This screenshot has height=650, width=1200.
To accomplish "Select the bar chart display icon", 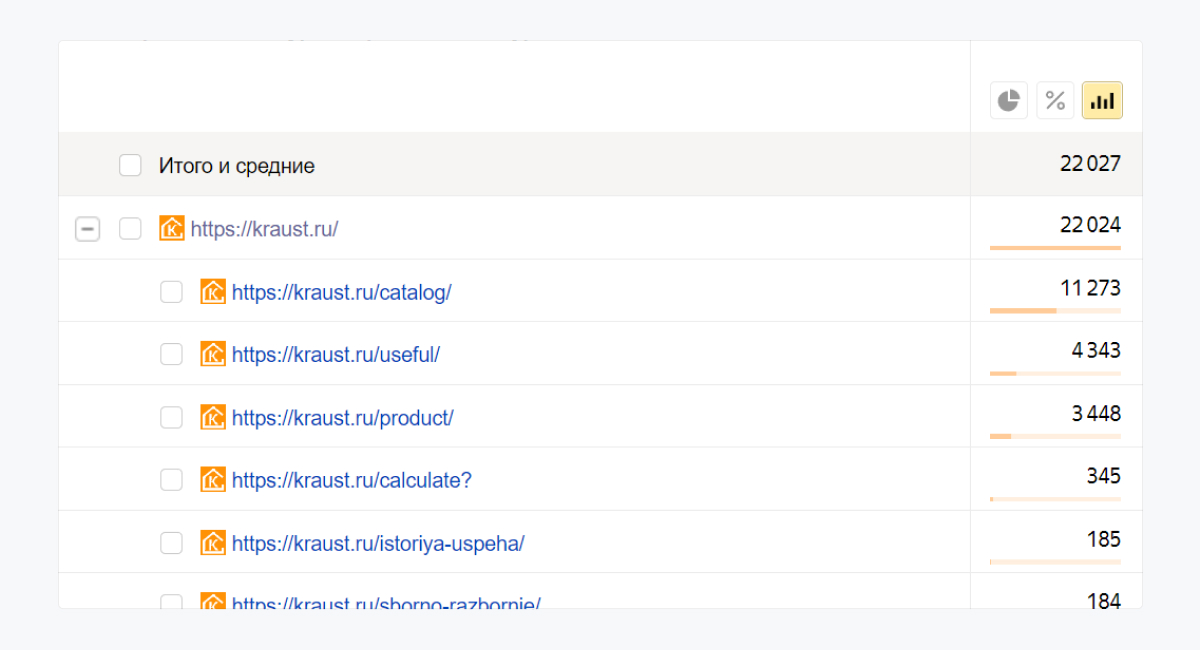I will pos(1102,100).
